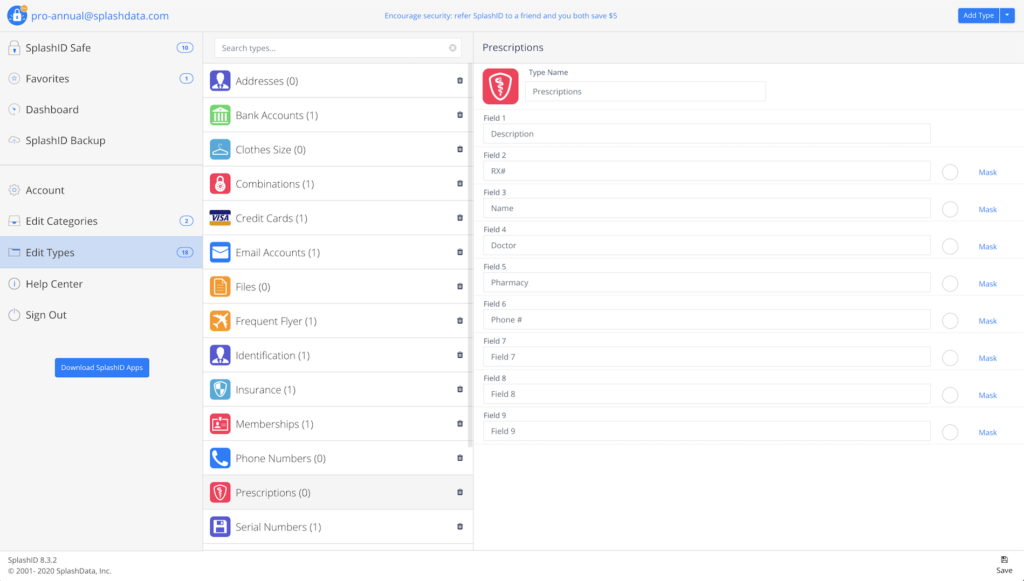The image size is (1024, 581).
Task: Delete the Addresses type with trash icon
Action: [x=460, y=81]
